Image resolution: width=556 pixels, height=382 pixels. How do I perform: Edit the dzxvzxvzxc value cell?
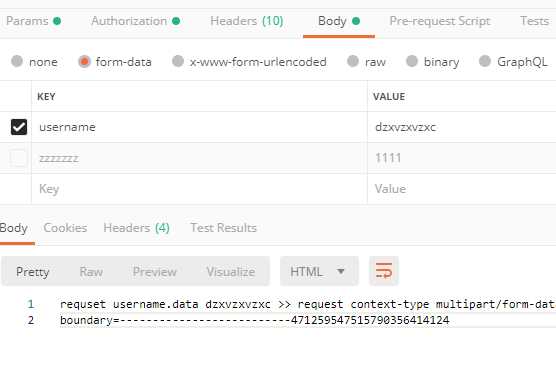pyautogui.click(x=462, y=127)
